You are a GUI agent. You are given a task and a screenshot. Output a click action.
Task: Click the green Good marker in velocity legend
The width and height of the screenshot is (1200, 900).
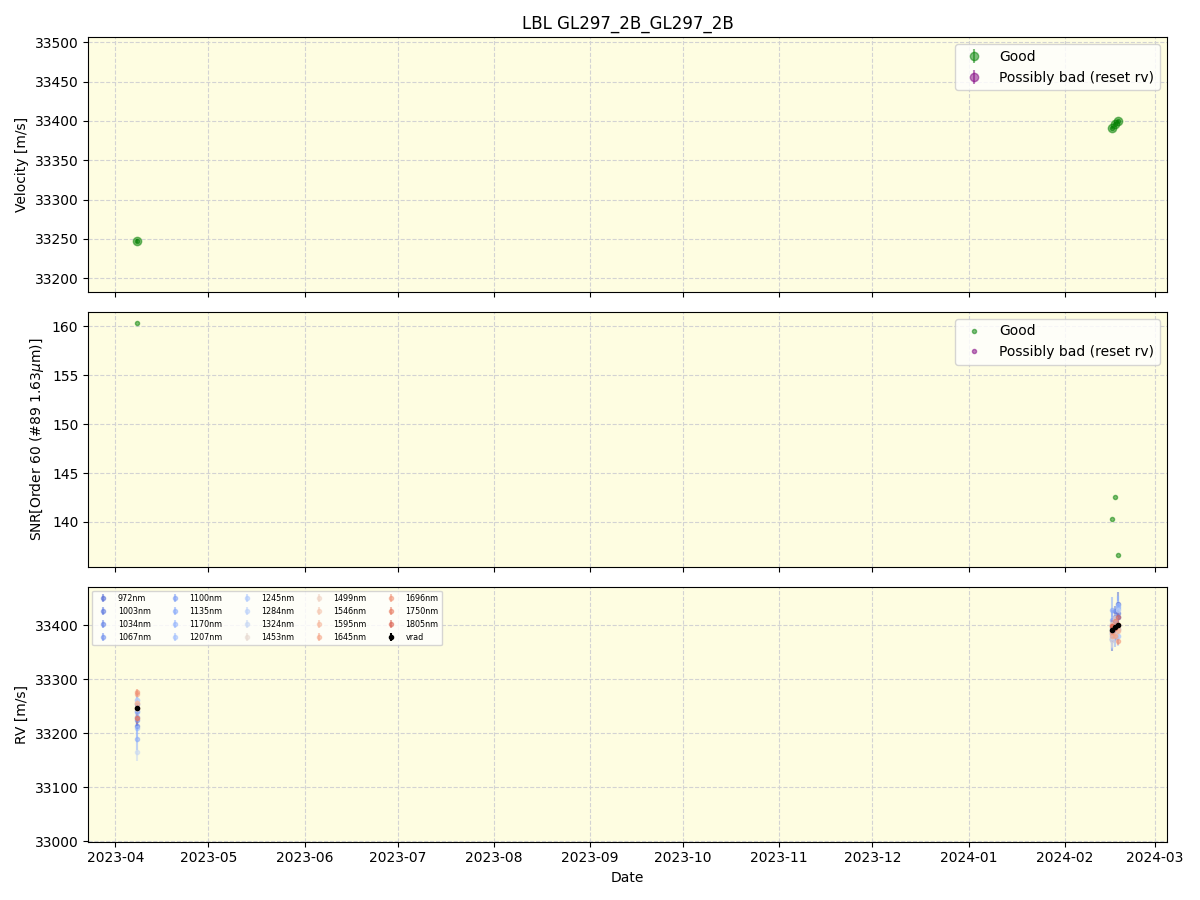(974, 57)
